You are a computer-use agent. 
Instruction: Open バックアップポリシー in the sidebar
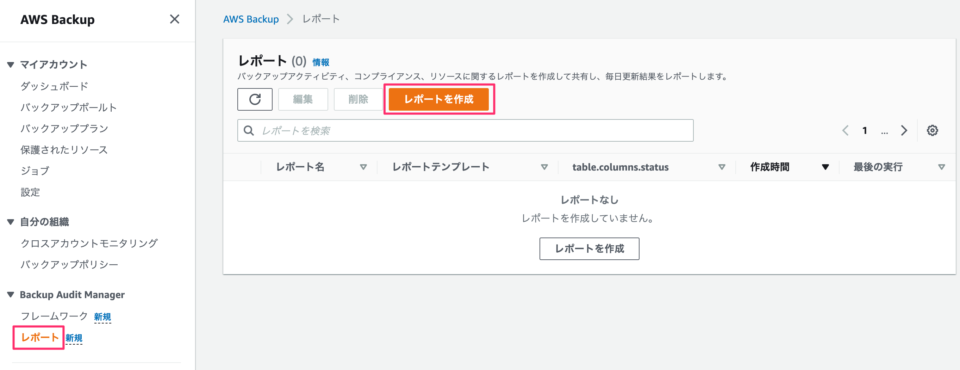69,265
